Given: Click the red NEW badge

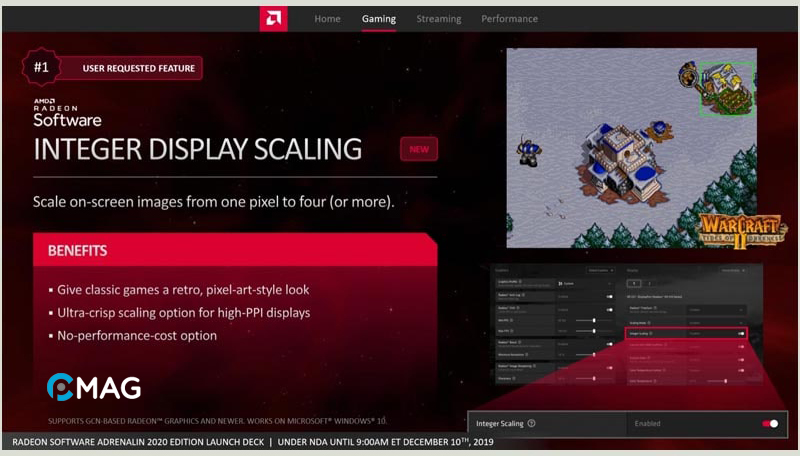Looking at the screenshot, I should click(419, 149).
